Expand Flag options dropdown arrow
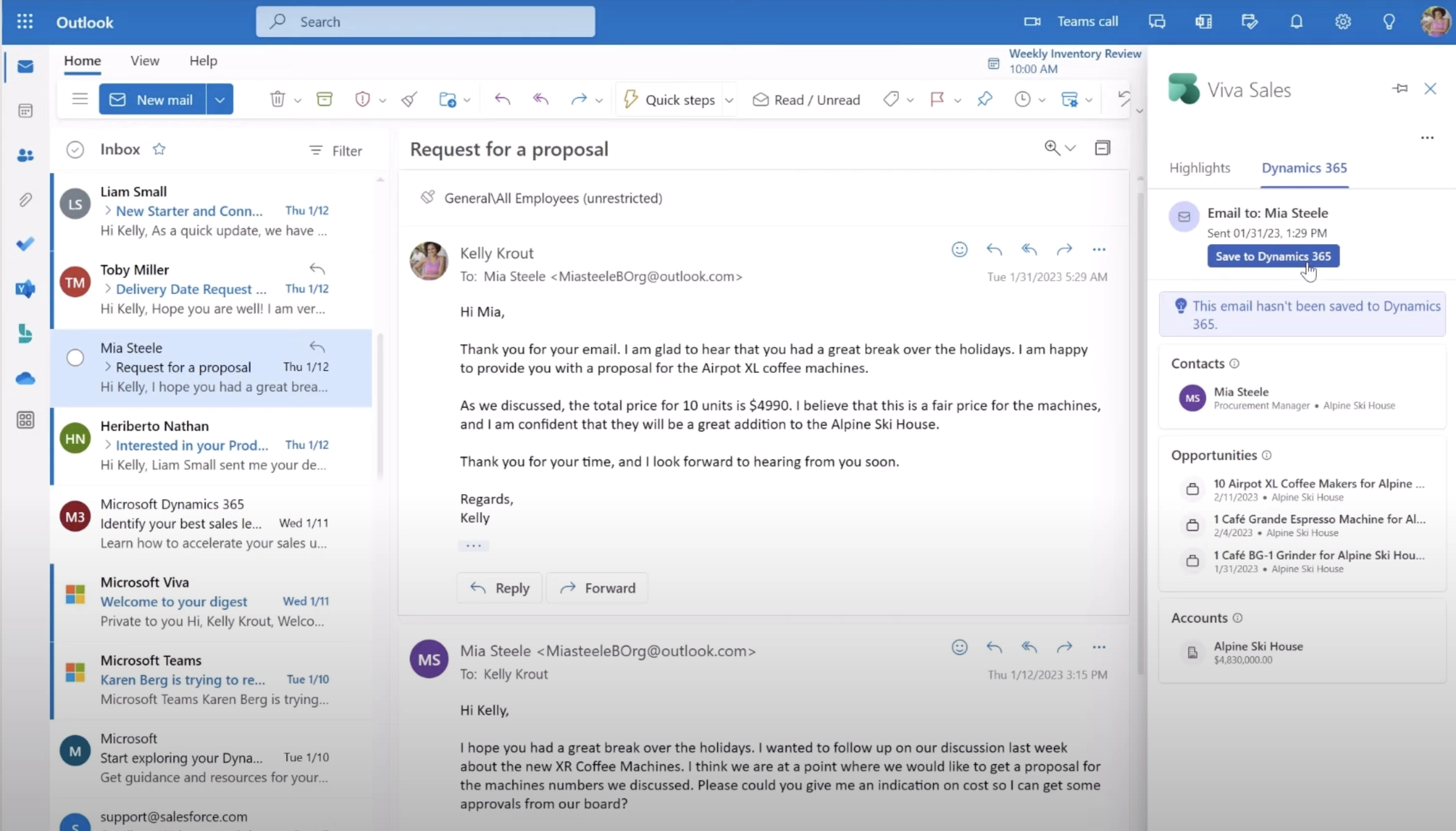 click(958, 100)
